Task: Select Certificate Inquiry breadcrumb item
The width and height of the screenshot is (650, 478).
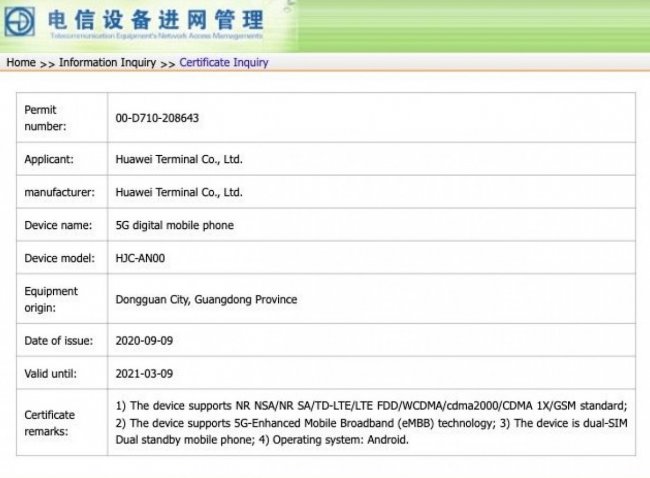Action: pos(224,62)
